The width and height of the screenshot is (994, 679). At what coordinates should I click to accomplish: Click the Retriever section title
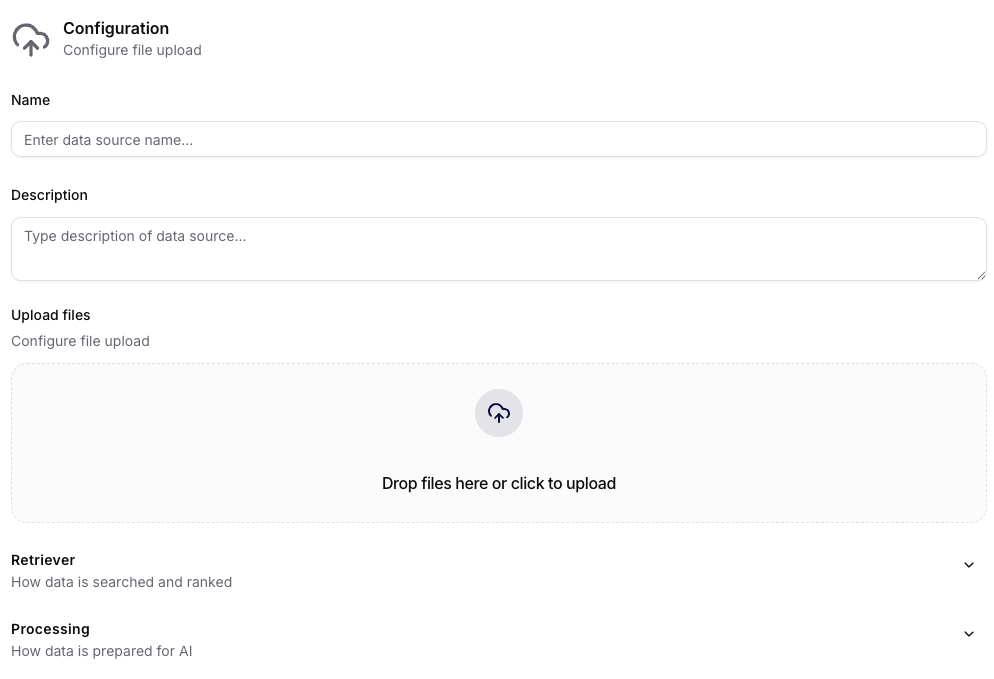click(43, 560)
